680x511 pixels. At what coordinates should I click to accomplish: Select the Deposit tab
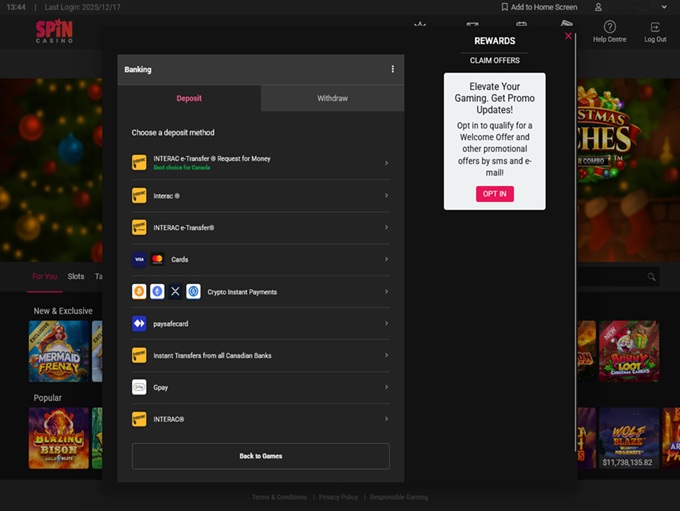tap(189, 98)
